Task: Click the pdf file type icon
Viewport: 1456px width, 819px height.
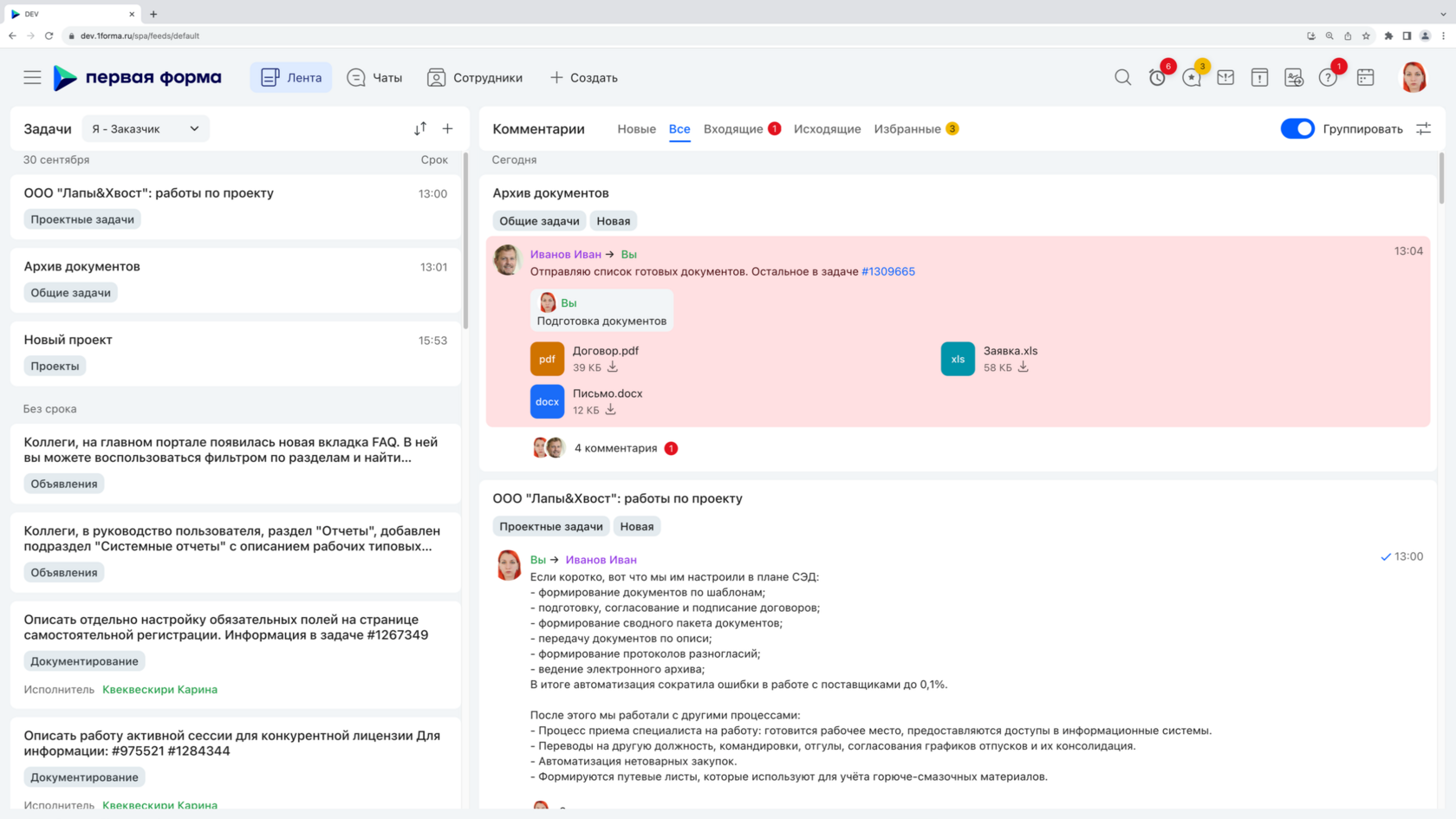Action: click(547, 359)
